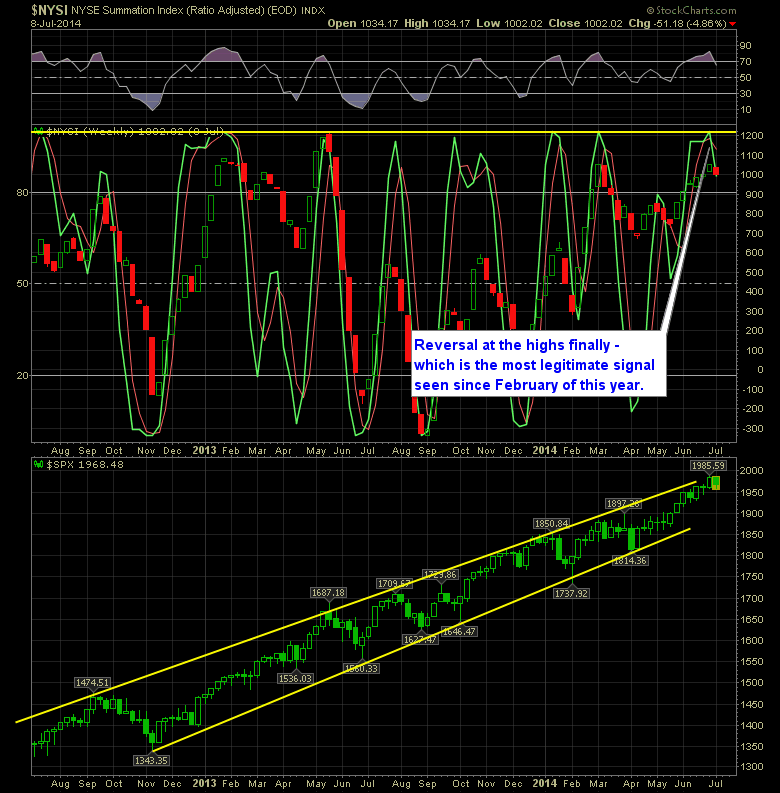This screenshot has height=793, width=780.
Task: Click the 1850.84 price label
Action: (551, 523)
